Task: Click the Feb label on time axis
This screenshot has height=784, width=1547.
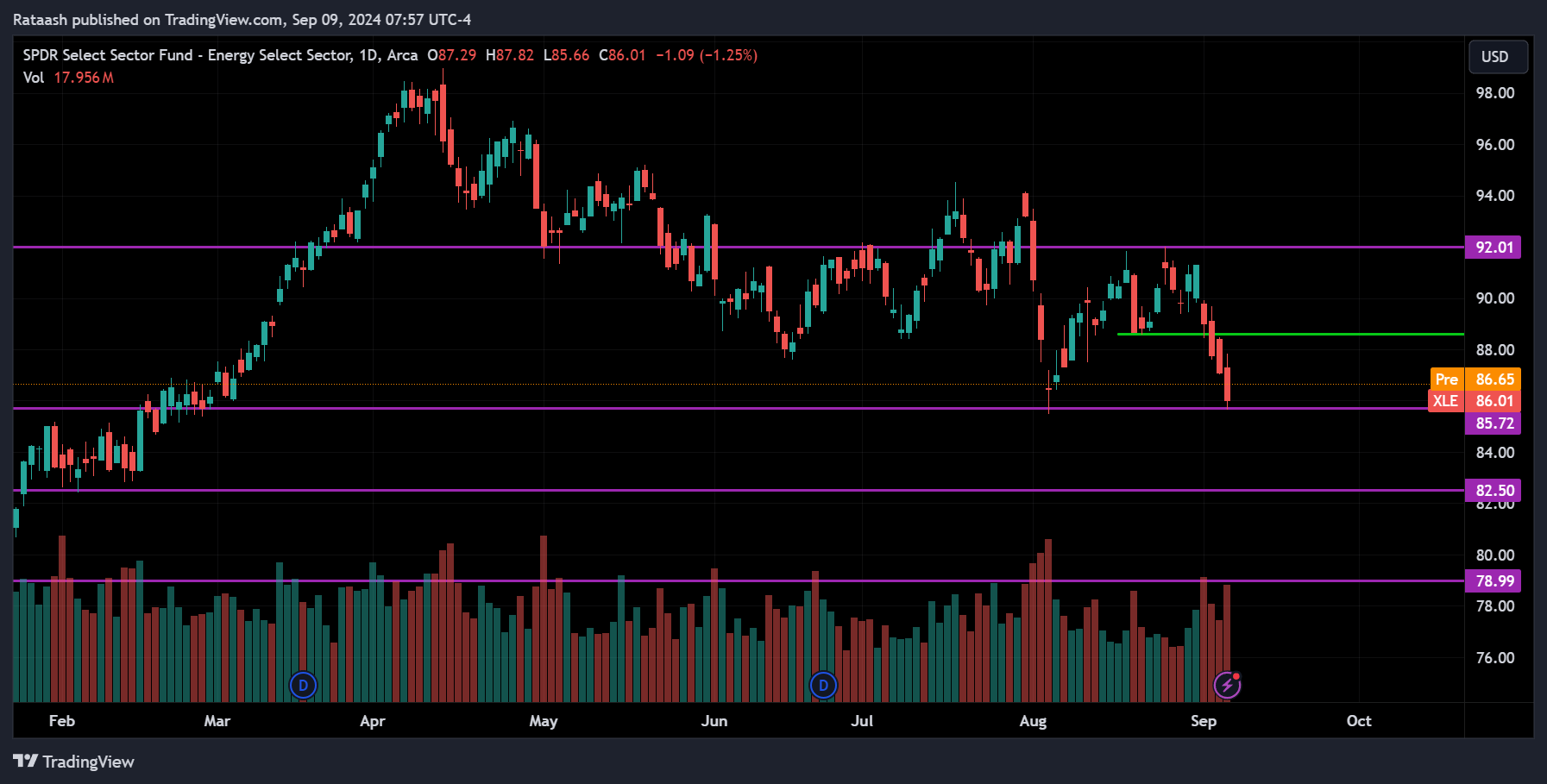Action: [x=62, y=721]
